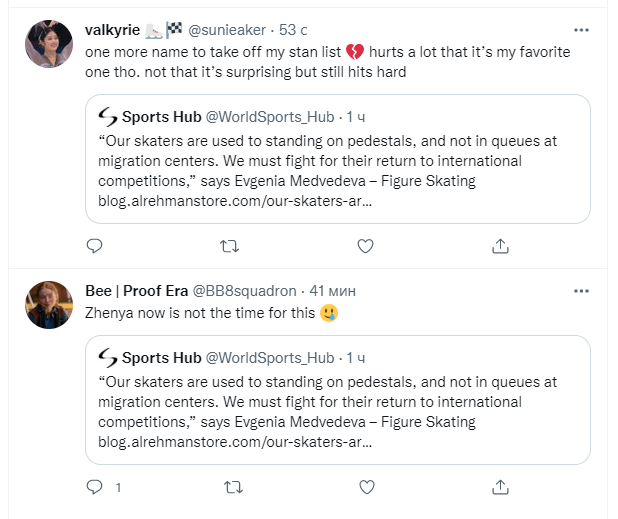Image resolution: width=618 pixels, height=519 pixels.
Task: Open more options for valkyrie's tweet
Action: click(x=581, y=29)
